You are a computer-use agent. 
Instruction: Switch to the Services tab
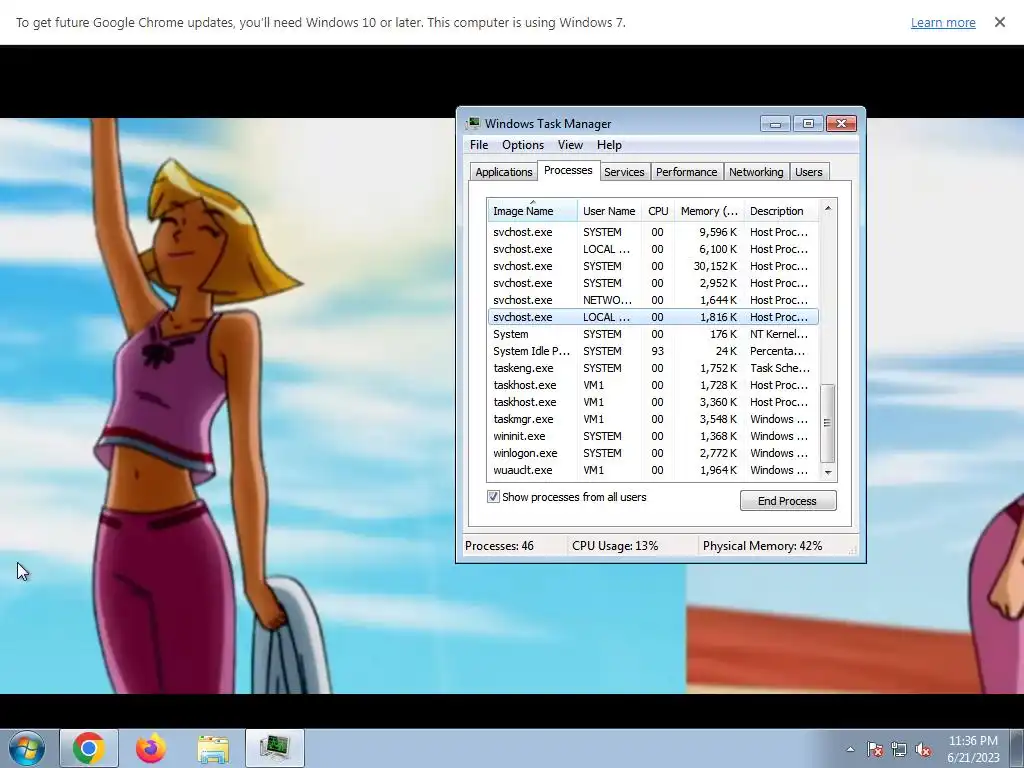(624, 172)
